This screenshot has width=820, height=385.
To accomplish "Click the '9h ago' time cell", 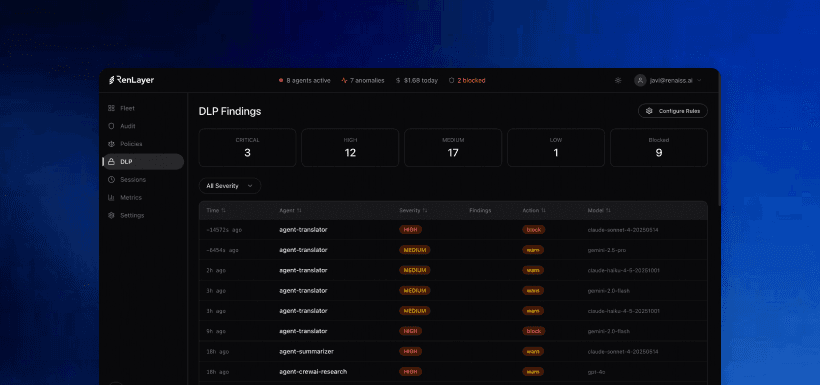I will point(216,331).
